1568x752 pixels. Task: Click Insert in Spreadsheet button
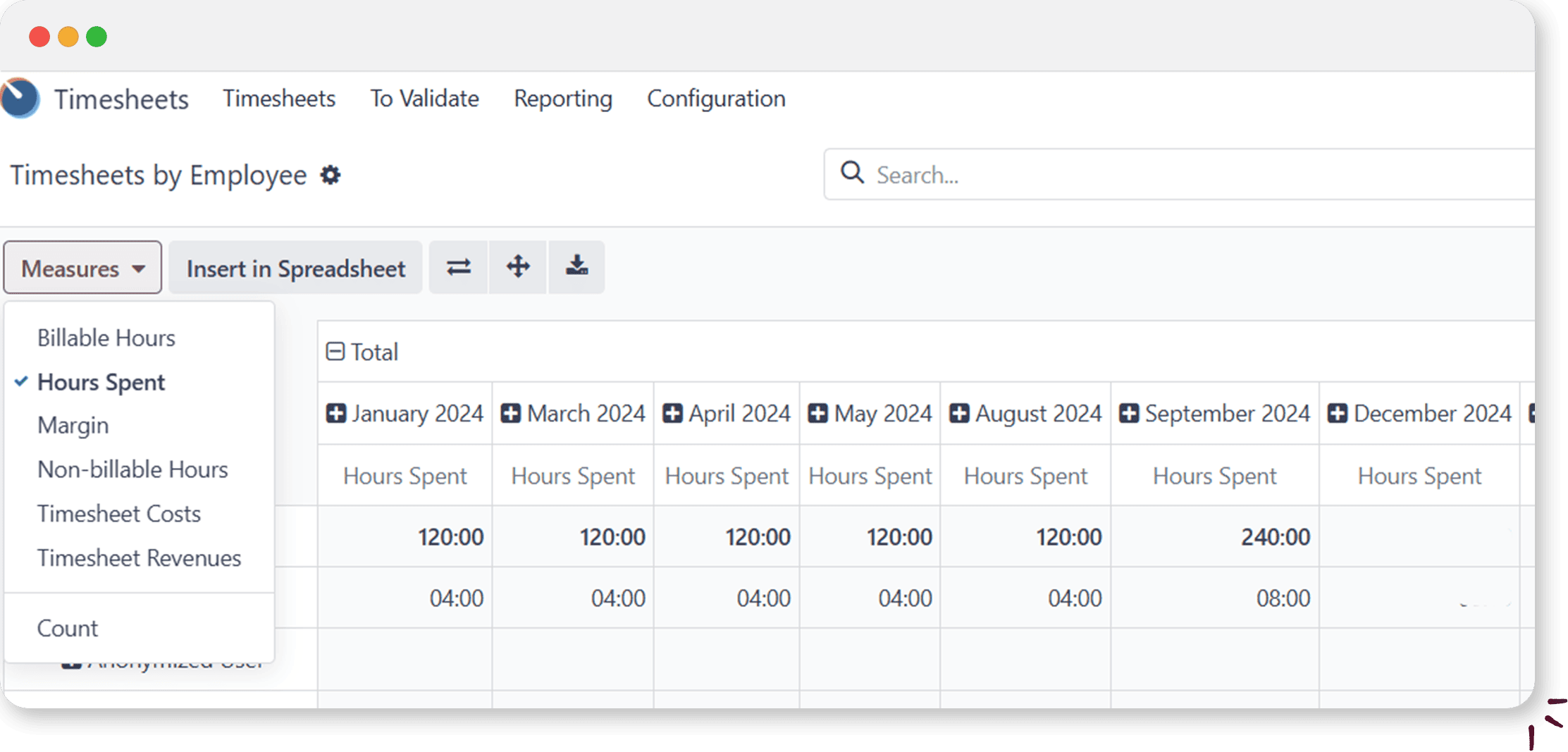[x=295, y=268]
